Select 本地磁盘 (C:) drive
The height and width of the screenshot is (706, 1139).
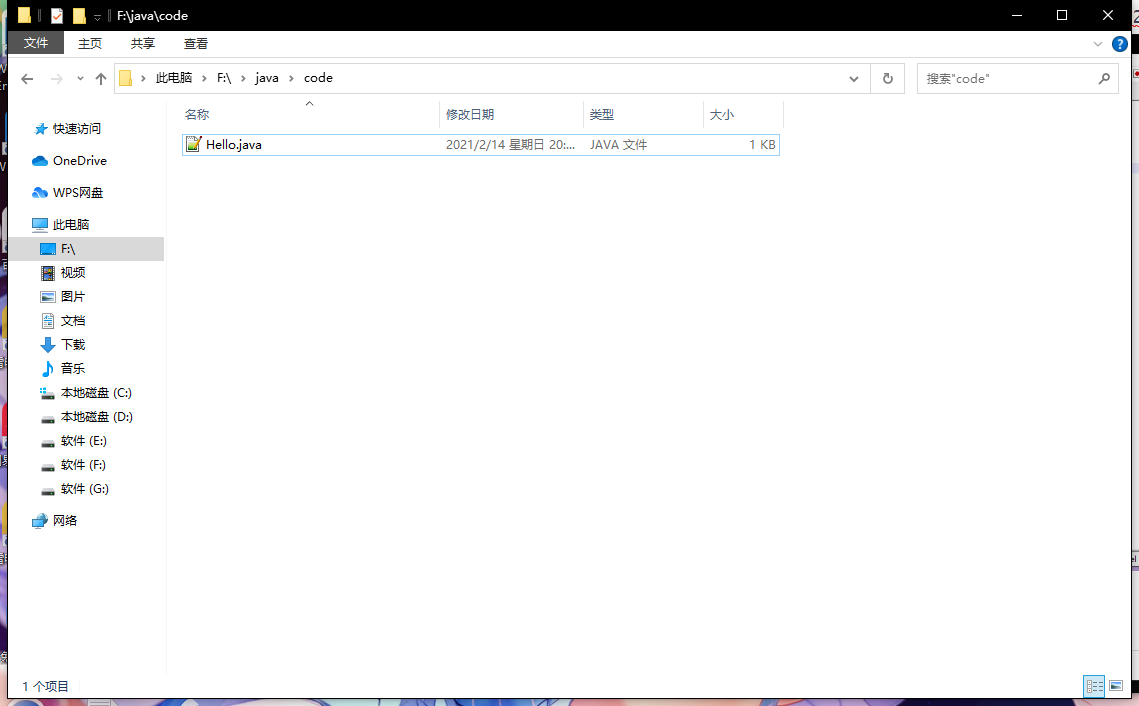point(96,392)
